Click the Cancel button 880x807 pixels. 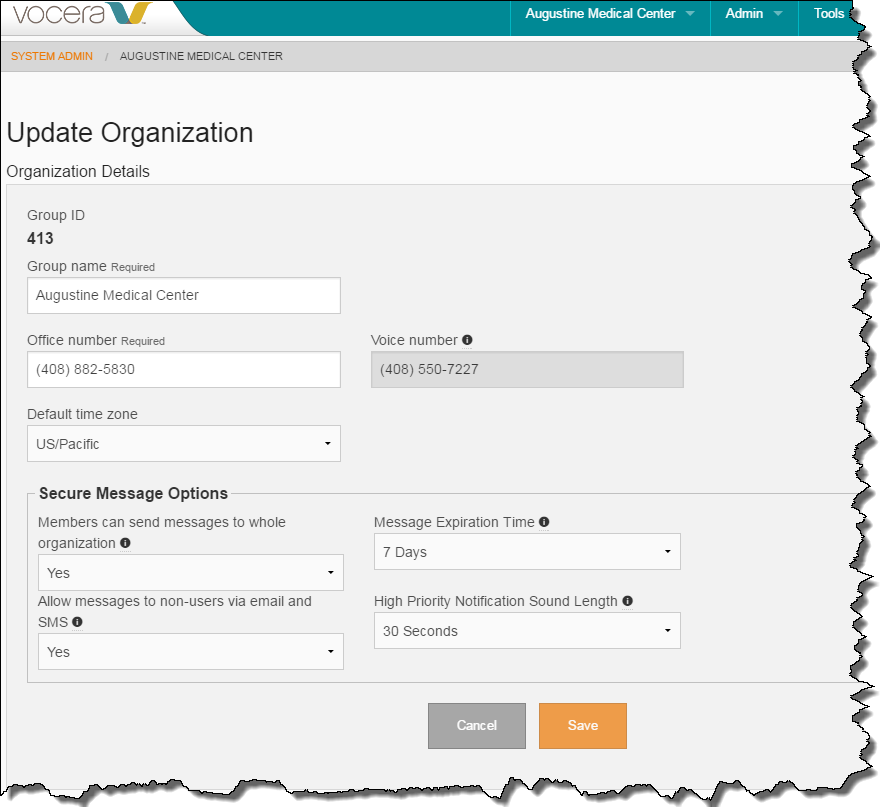click(x=476, y=725)
